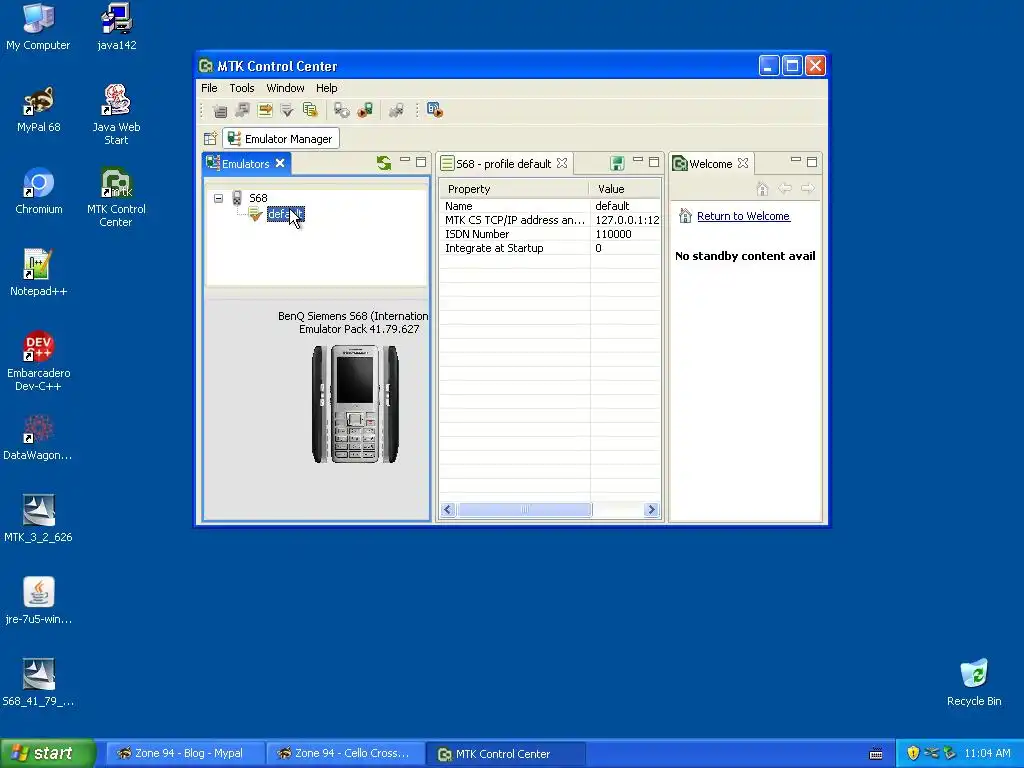Close the Emulators tab
1024x768 pixels.
(x=280, y=163)
